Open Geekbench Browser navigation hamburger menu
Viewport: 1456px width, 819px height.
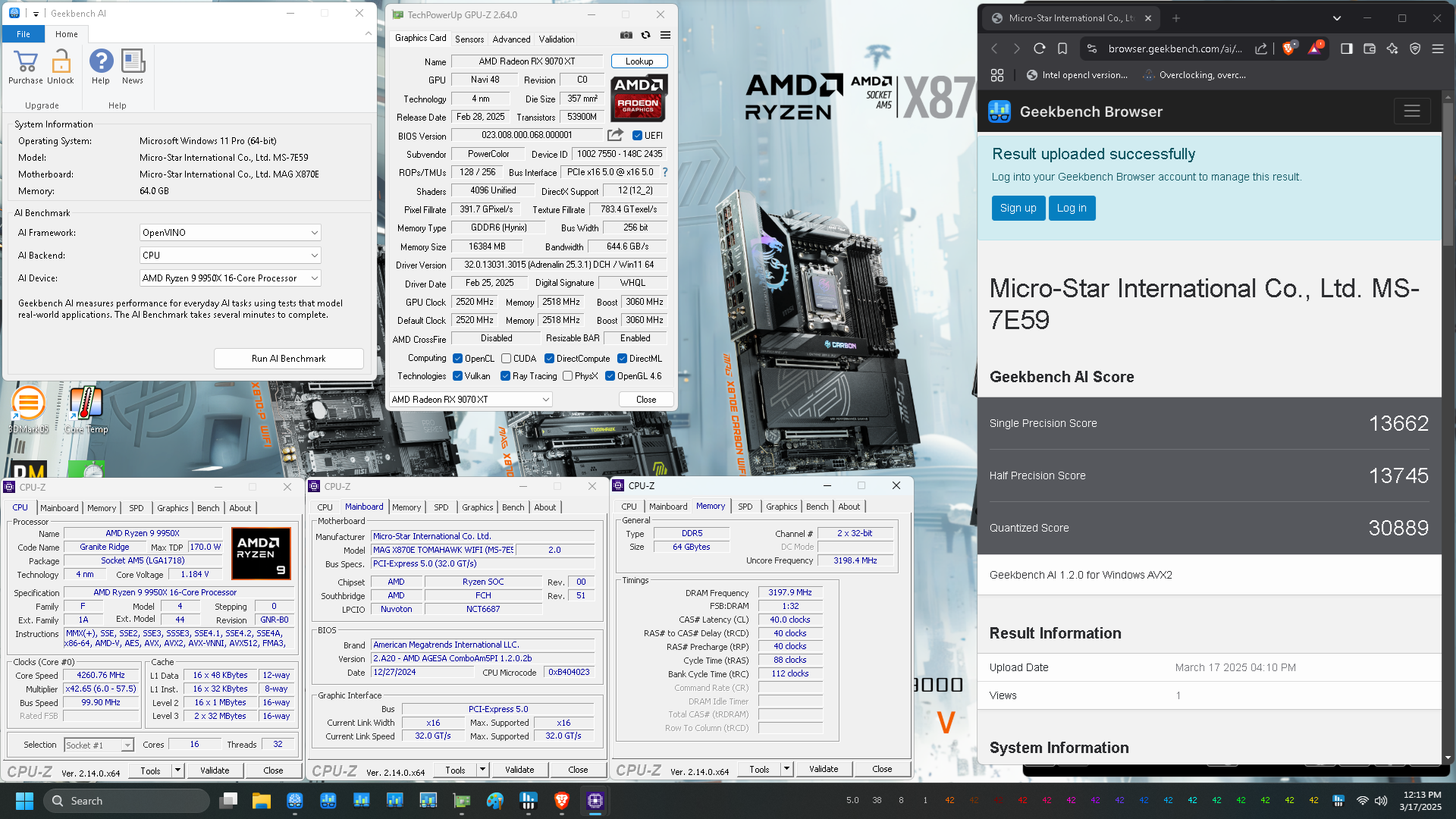(x=1412, y=111)
